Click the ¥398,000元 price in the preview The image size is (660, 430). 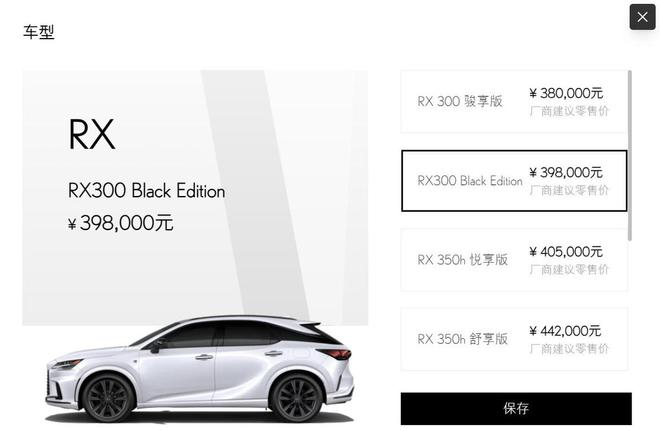120,223
